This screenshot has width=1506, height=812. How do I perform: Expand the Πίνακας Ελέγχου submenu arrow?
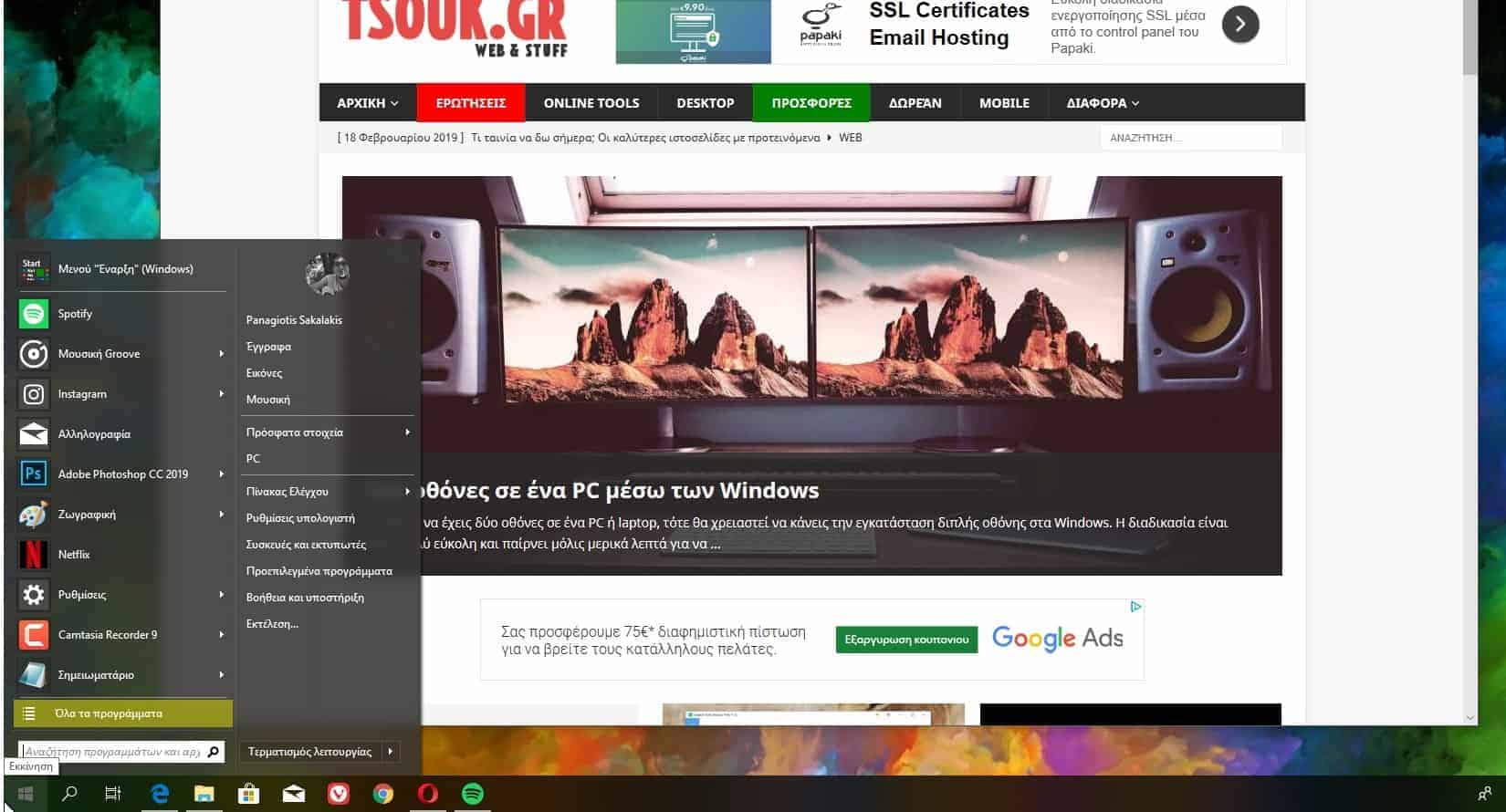click(x=407, y=492)
